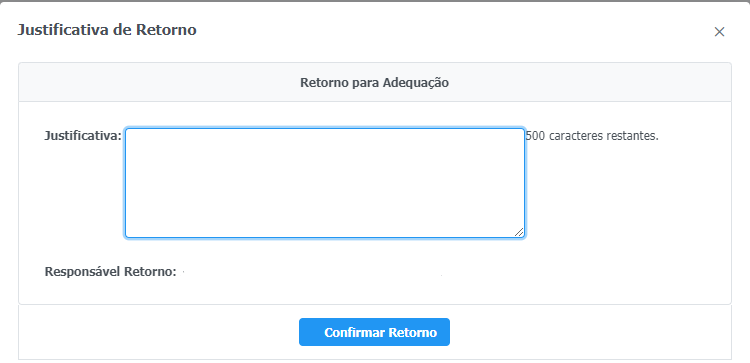Screen dimensions: 750x363
Task: Click the Justificativa de Retorno dialog title
Action: coord(107,30)
